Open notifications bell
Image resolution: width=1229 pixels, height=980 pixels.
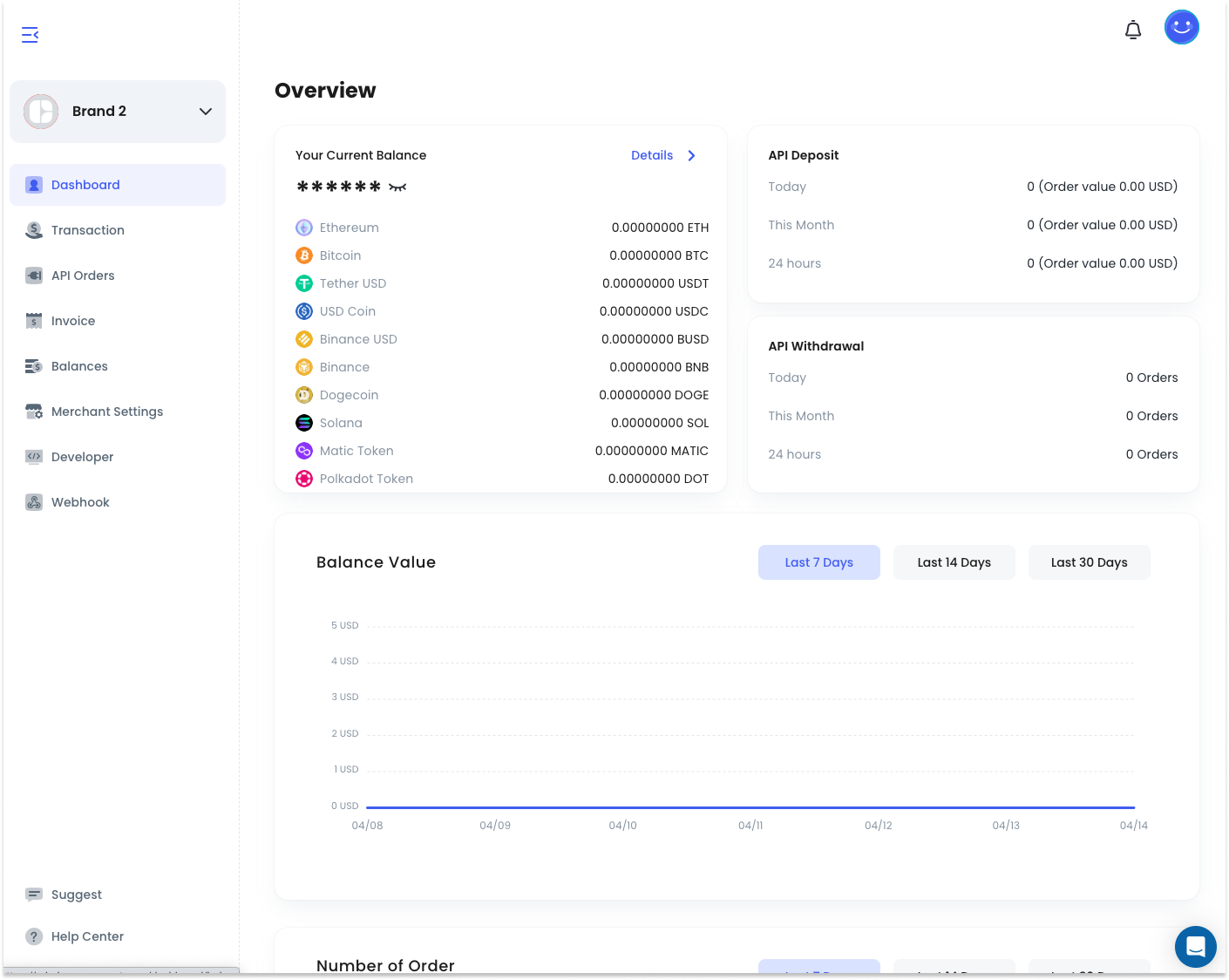point(1132,31)
